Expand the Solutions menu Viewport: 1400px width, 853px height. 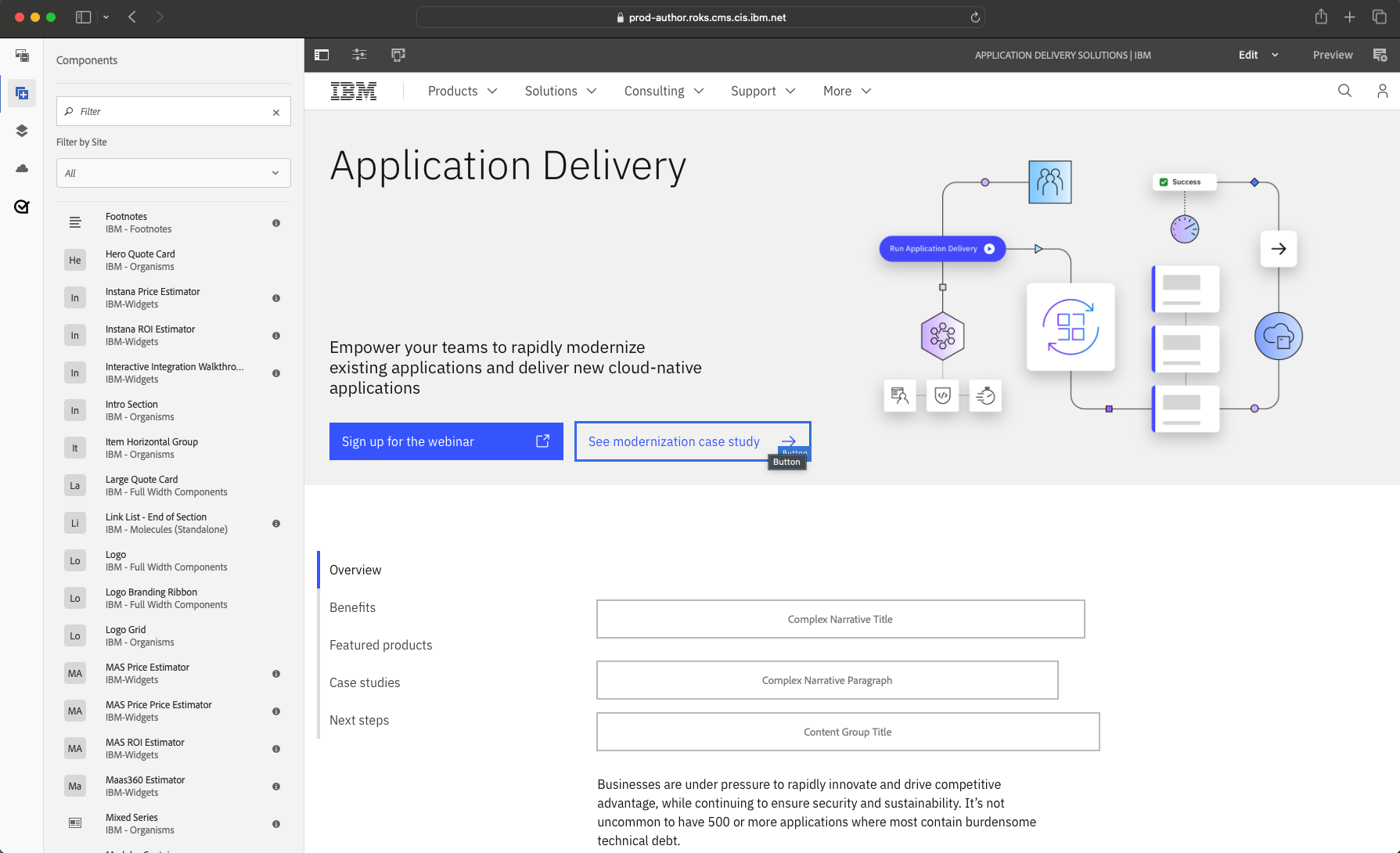(x=561, y=91)
